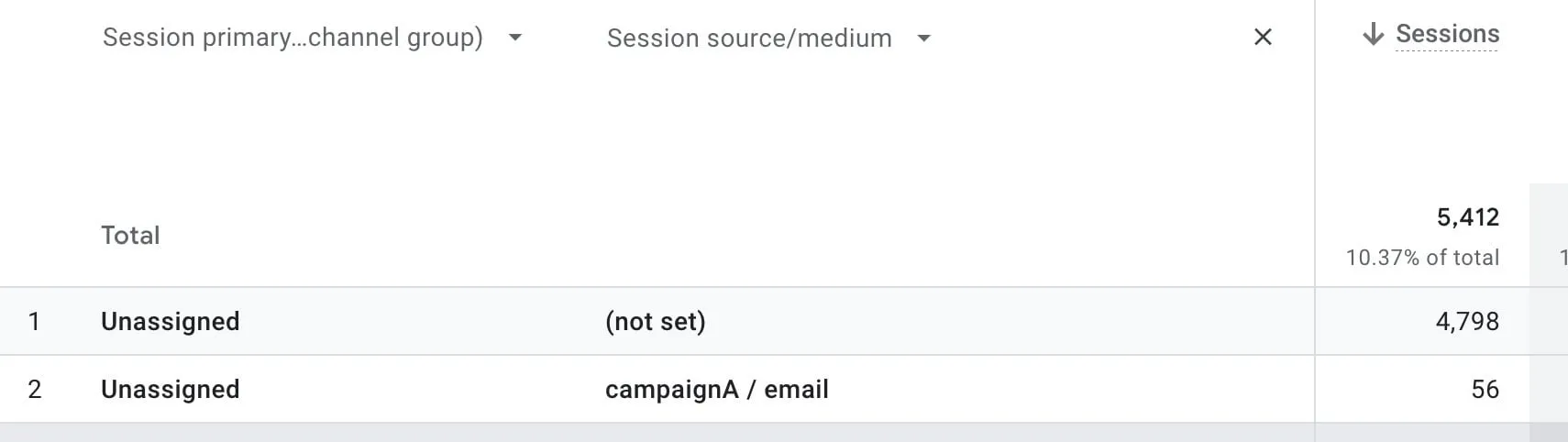Click the arrow beside Session primary channel group
Screen dimensions: 1568x442
pyautogui.click(x=515, y=38)
